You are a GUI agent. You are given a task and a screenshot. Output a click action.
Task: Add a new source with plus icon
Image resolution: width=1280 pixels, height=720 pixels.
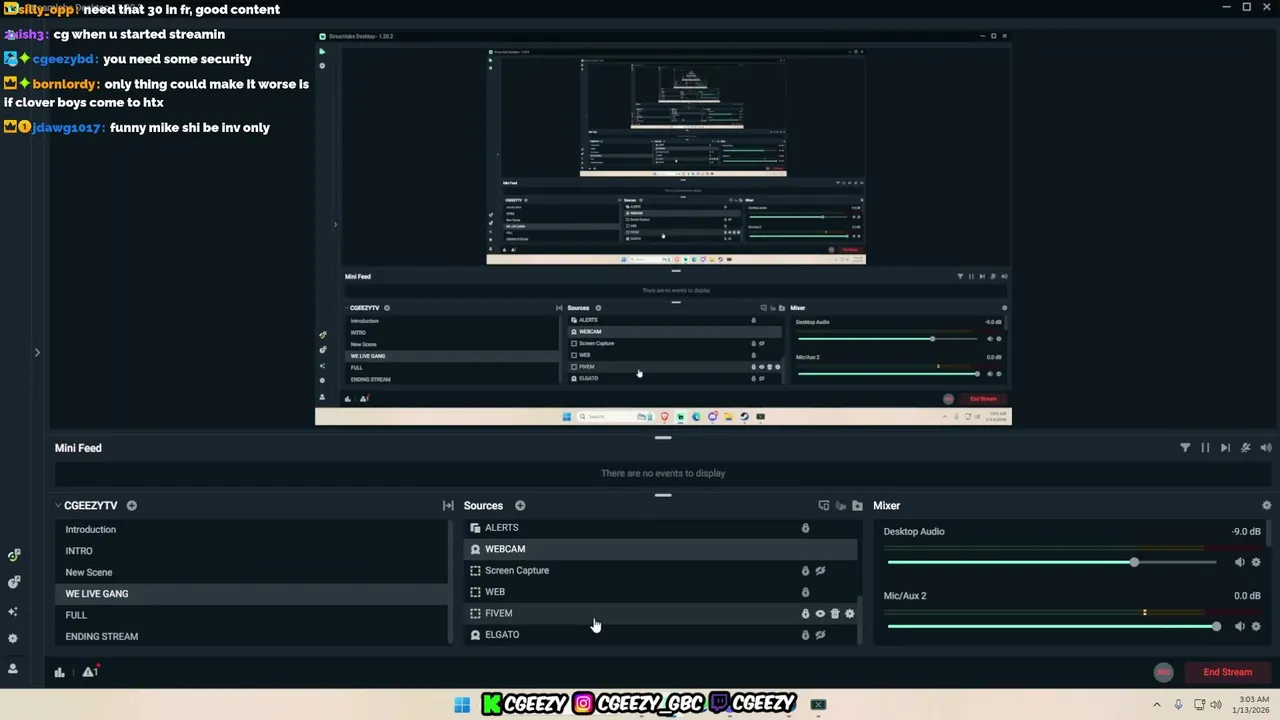pos(520,506)
